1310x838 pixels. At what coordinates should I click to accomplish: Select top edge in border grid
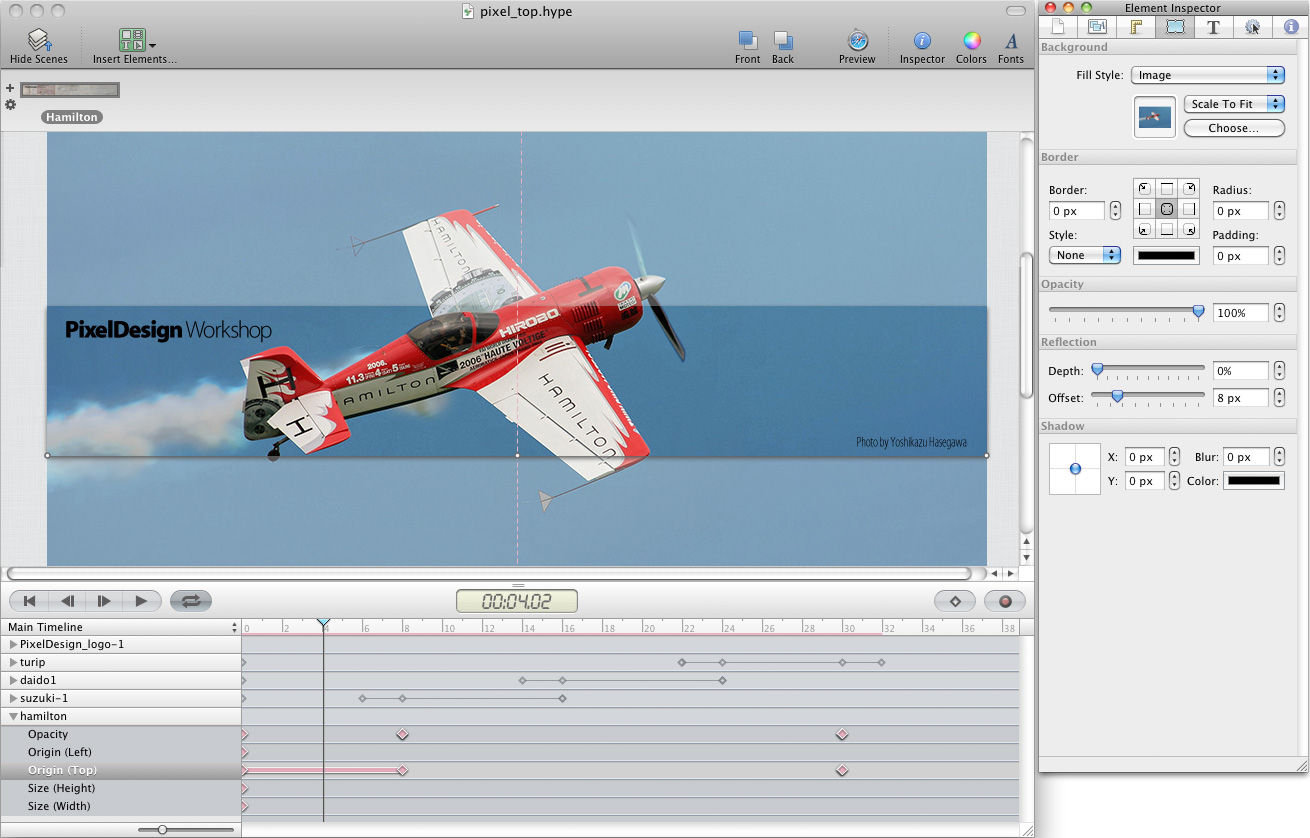(x=1166, y=189)
